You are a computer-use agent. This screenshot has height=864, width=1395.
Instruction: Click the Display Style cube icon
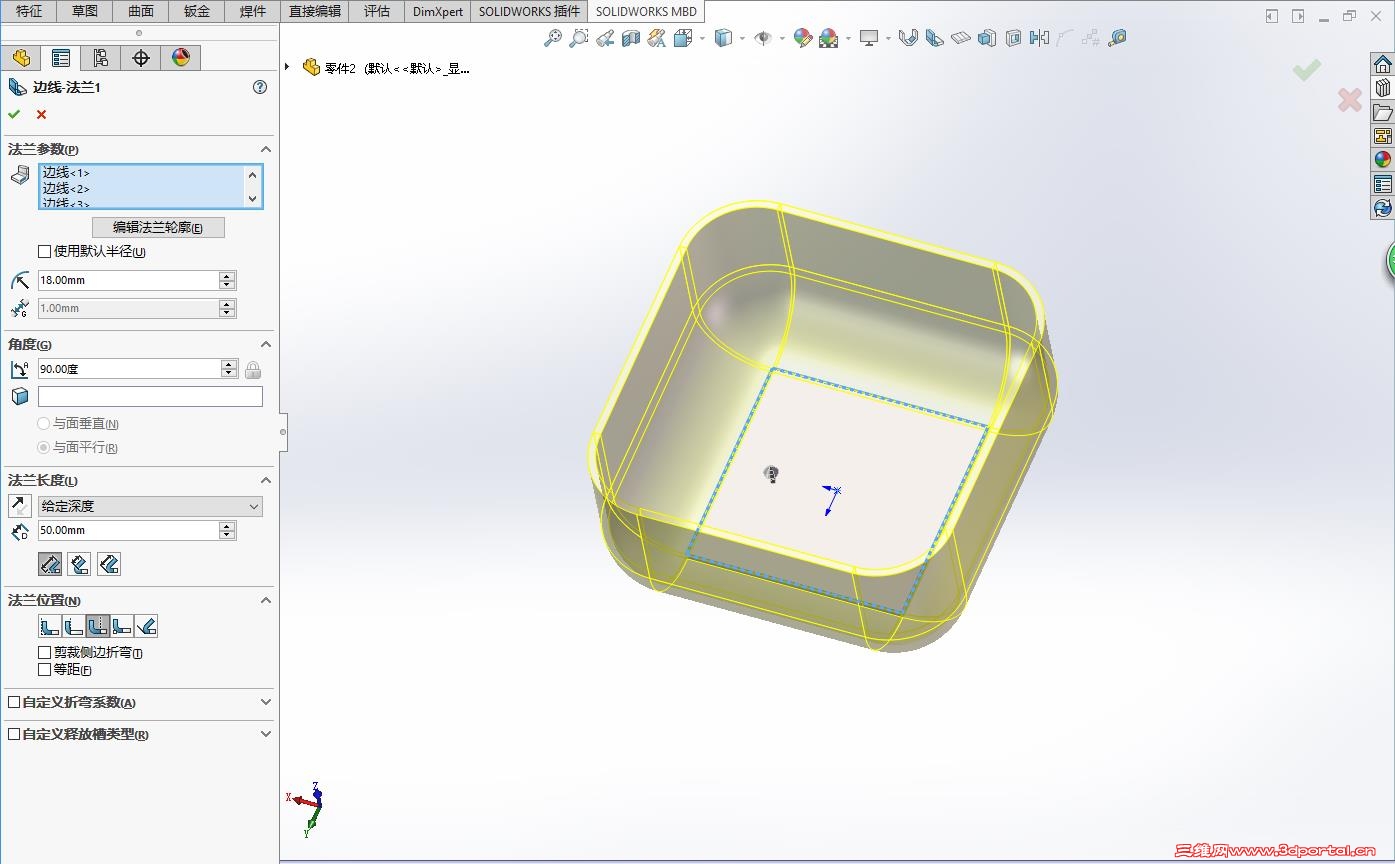pos(723,38)
